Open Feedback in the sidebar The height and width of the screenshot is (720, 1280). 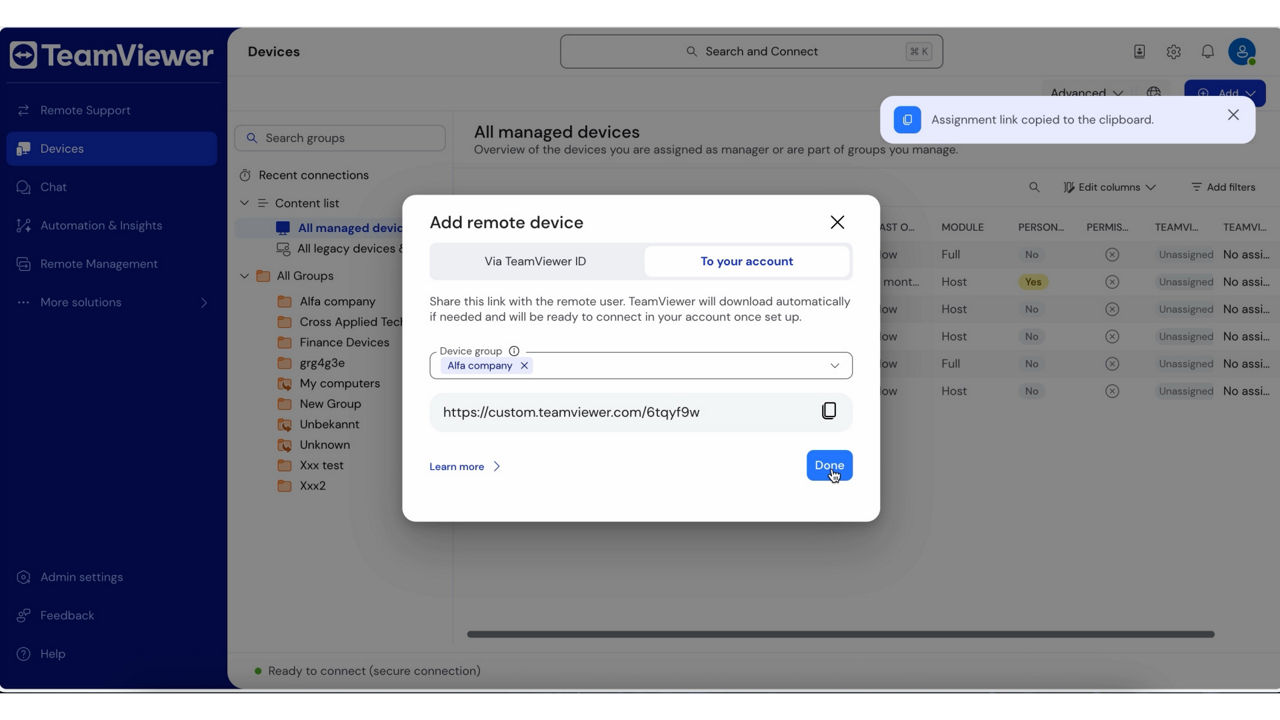[x=111, y=616]
